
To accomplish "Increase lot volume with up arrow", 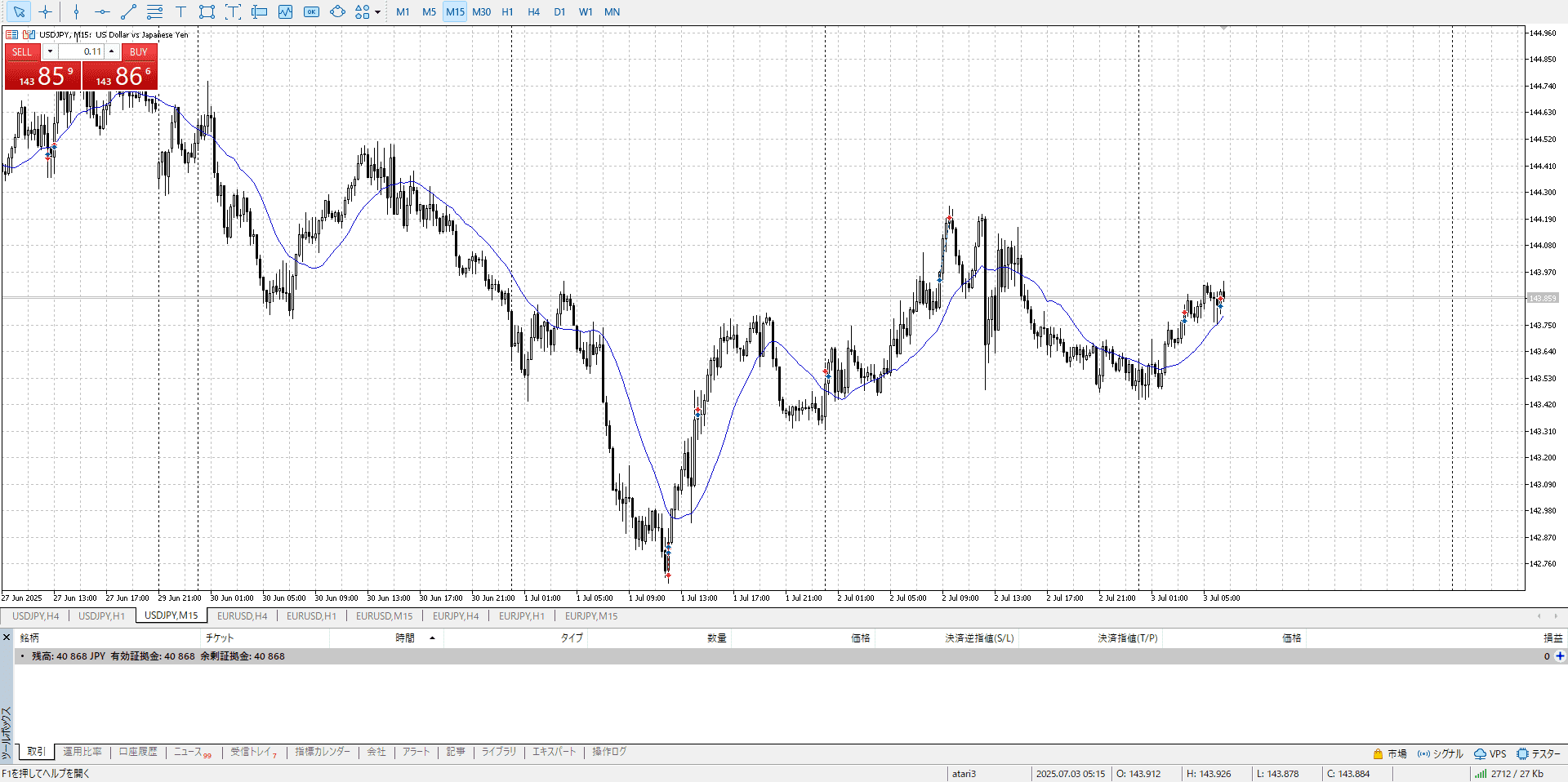I will (x=112, y=51).
